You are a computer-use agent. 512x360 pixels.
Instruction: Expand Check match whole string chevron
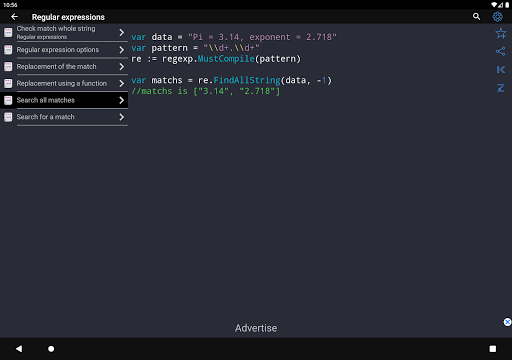pyautogui.click(x=122, y=32)
